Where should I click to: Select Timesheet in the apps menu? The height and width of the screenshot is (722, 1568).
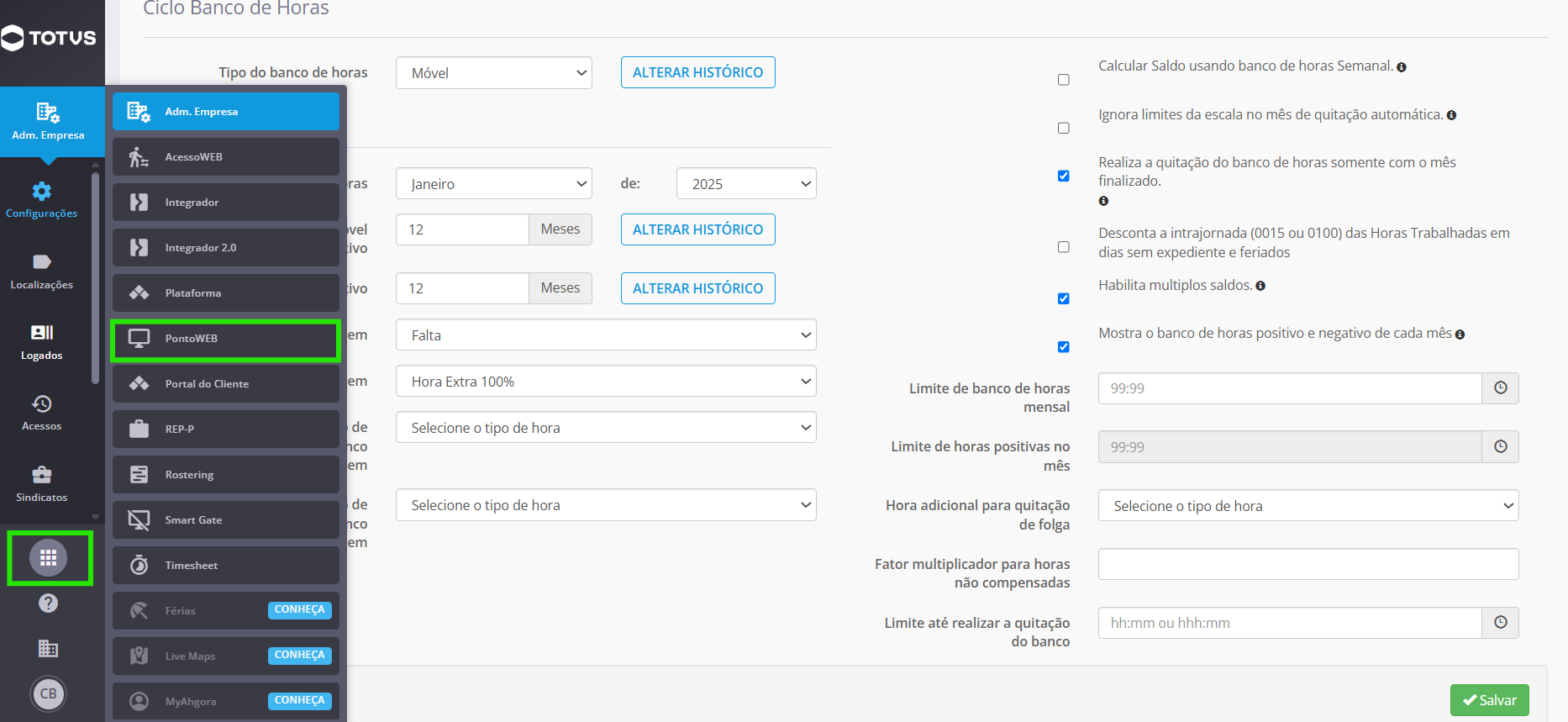pos(226,566)
